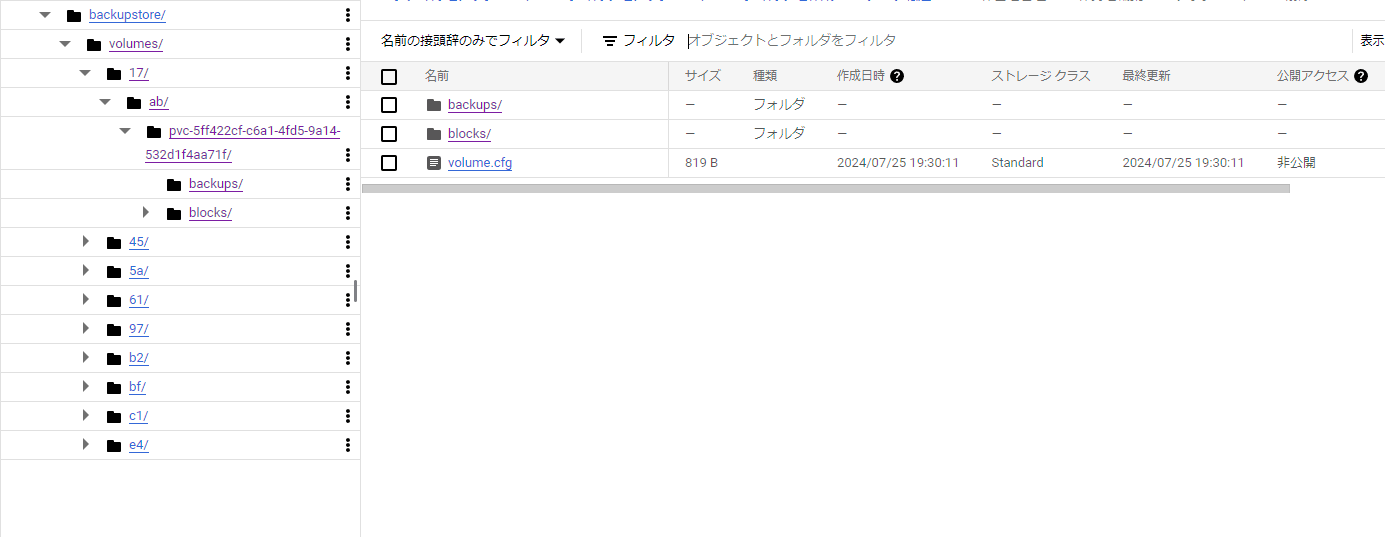Image resolution: width=1385 pixels, height=537 pixels.
Task: Open the more-options menu for backupstore/
Action: [x=347, y=15]
